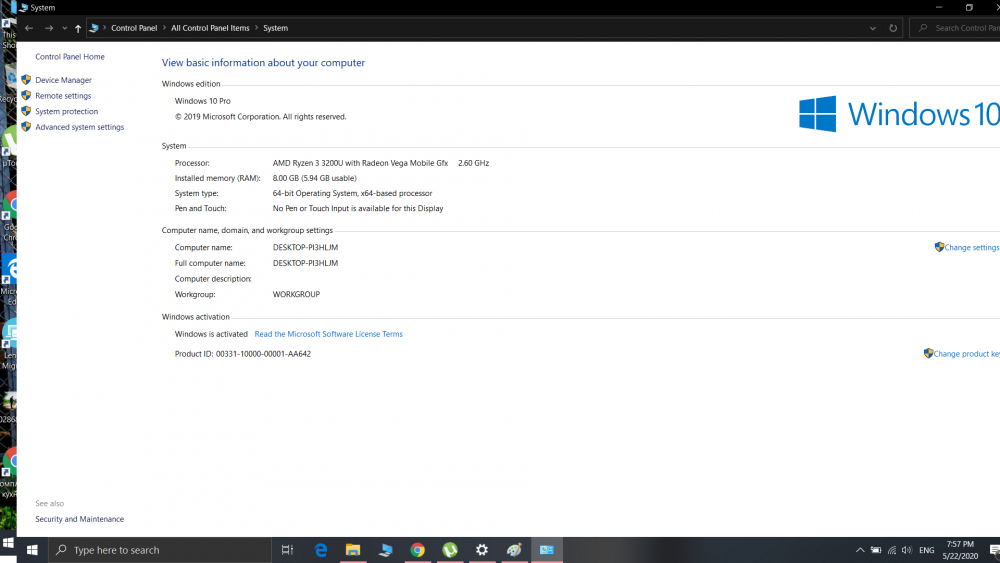Open the taskbar app next to File Explorer

pos(385,550)
